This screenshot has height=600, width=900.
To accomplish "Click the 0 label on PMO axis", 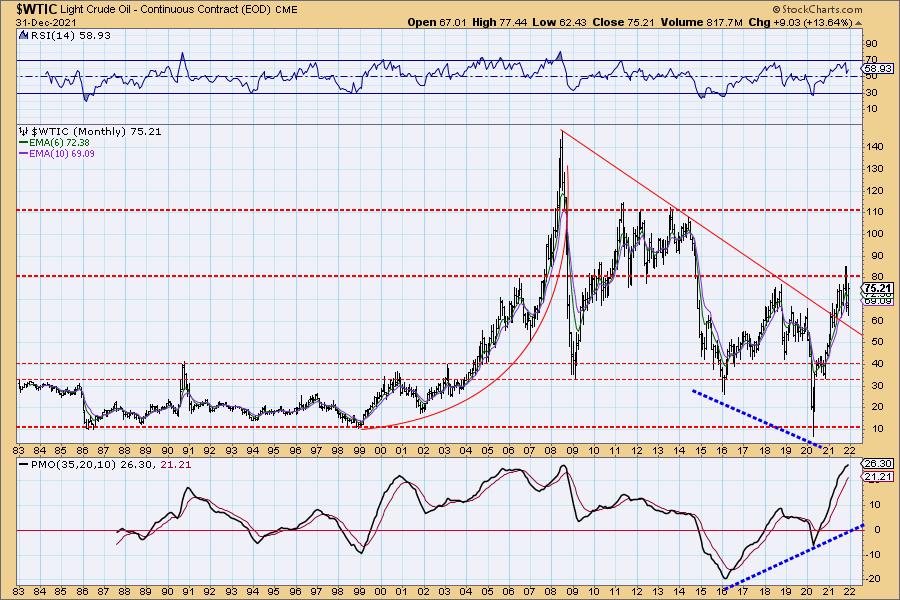I will coord(878,530).
